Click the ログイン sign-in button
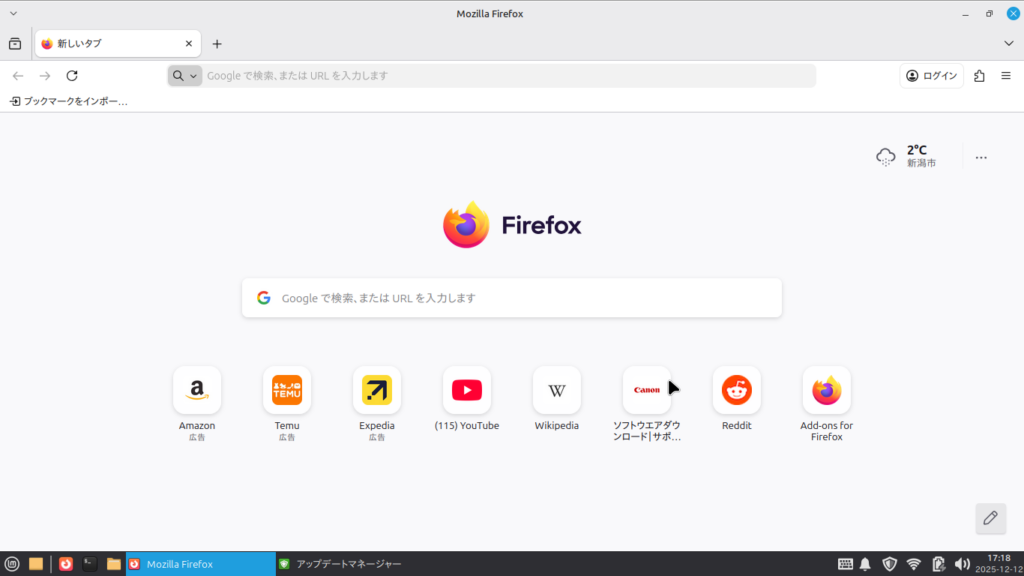This screenshot has width=1024, height=576. (931, 76)
